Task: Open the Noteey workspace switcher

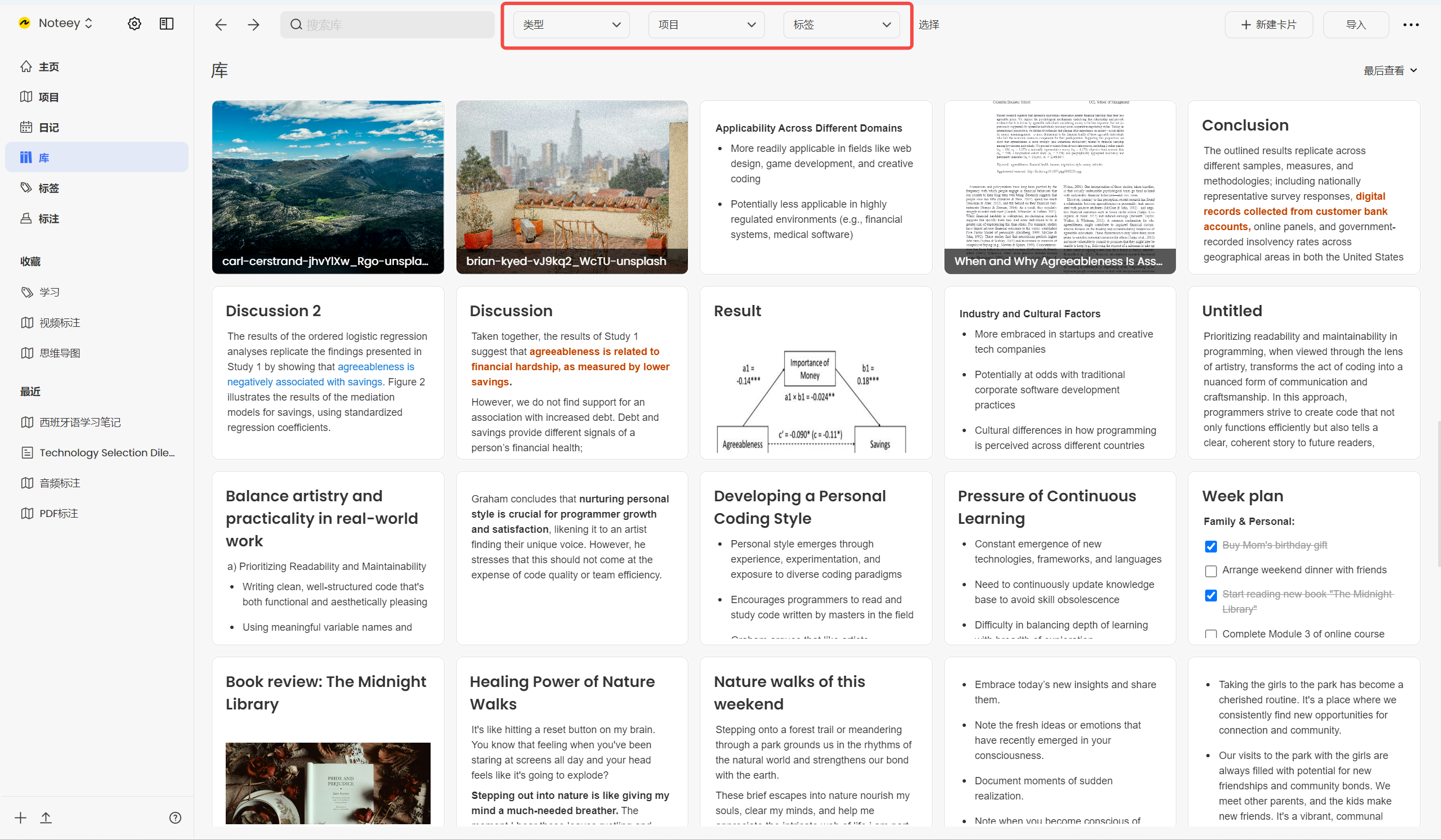Action: (x=66, y=23)
